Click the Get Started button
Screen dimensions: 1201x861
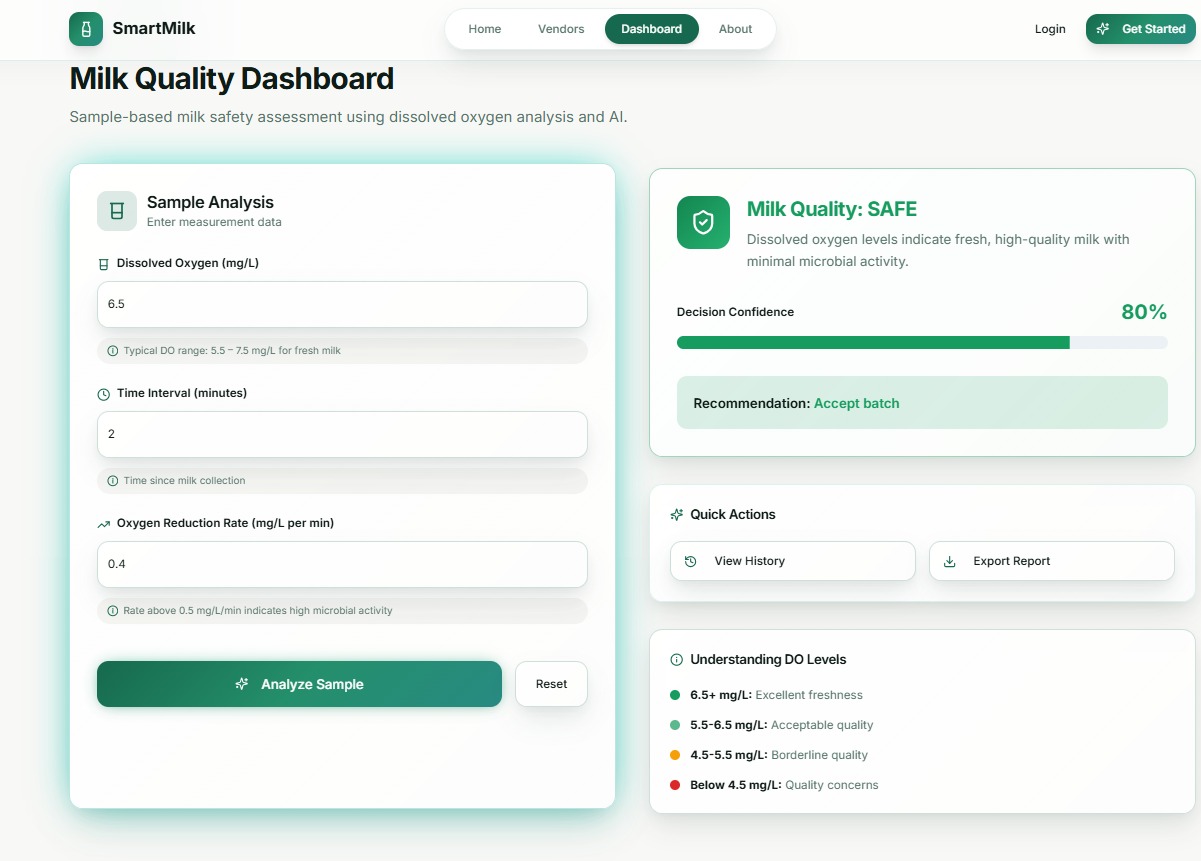pyautogui.click(x=1141, y=29)
